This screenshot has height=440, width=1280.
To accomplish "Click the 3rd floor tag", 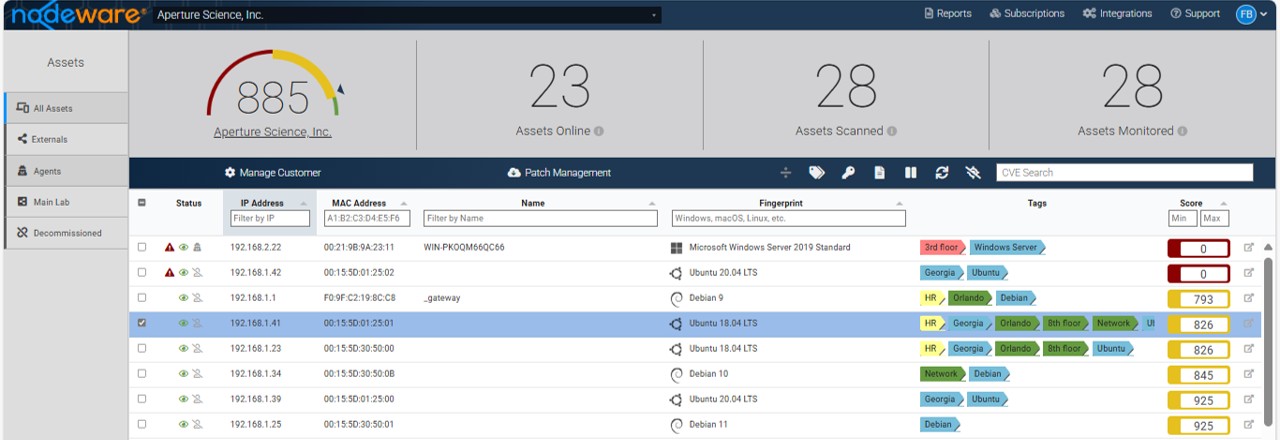I will coord(943,247).
